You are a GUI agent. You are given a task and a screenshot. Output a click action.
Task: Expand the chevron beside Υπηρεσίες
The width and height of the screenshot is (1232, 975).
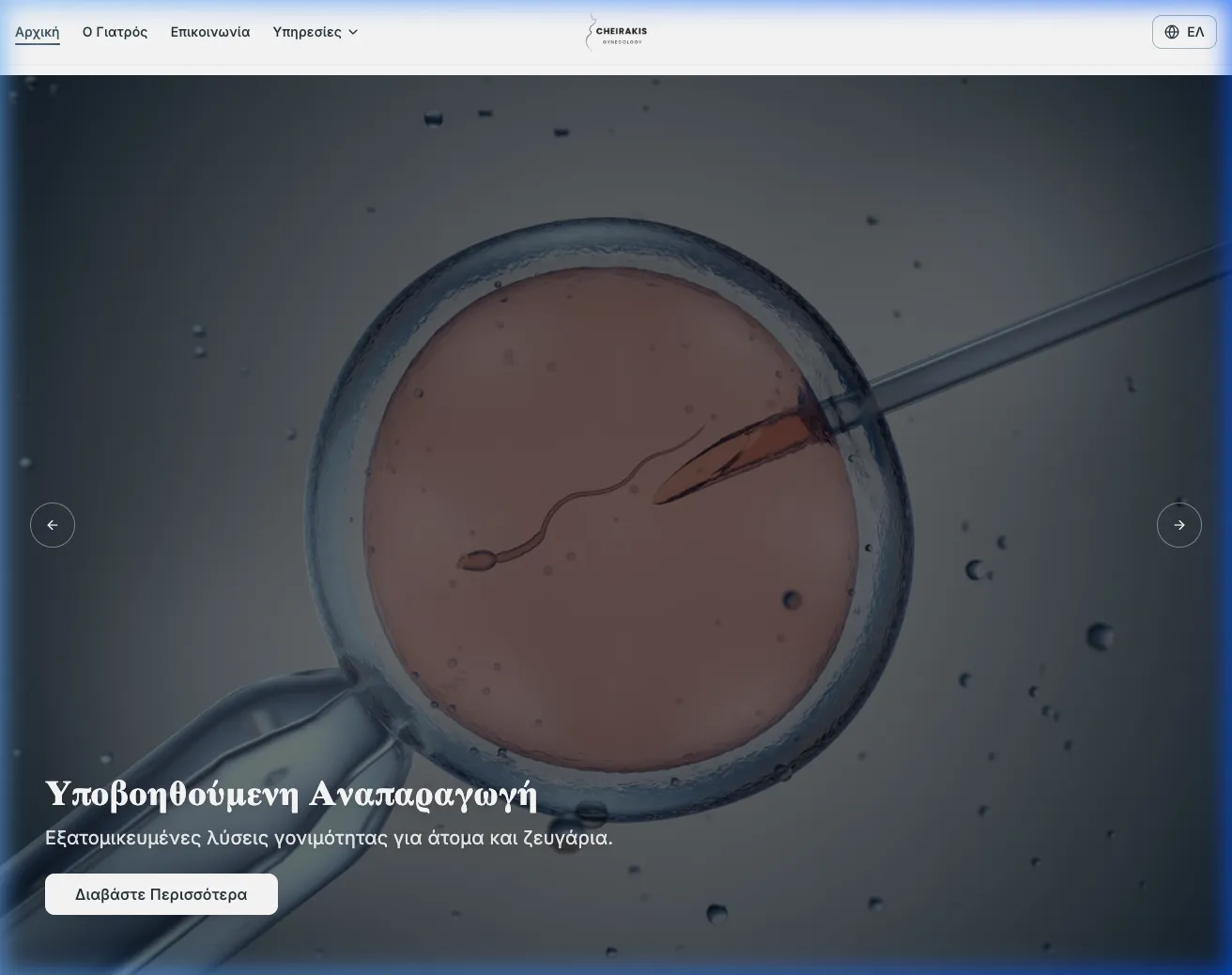[x=353, y=32]
